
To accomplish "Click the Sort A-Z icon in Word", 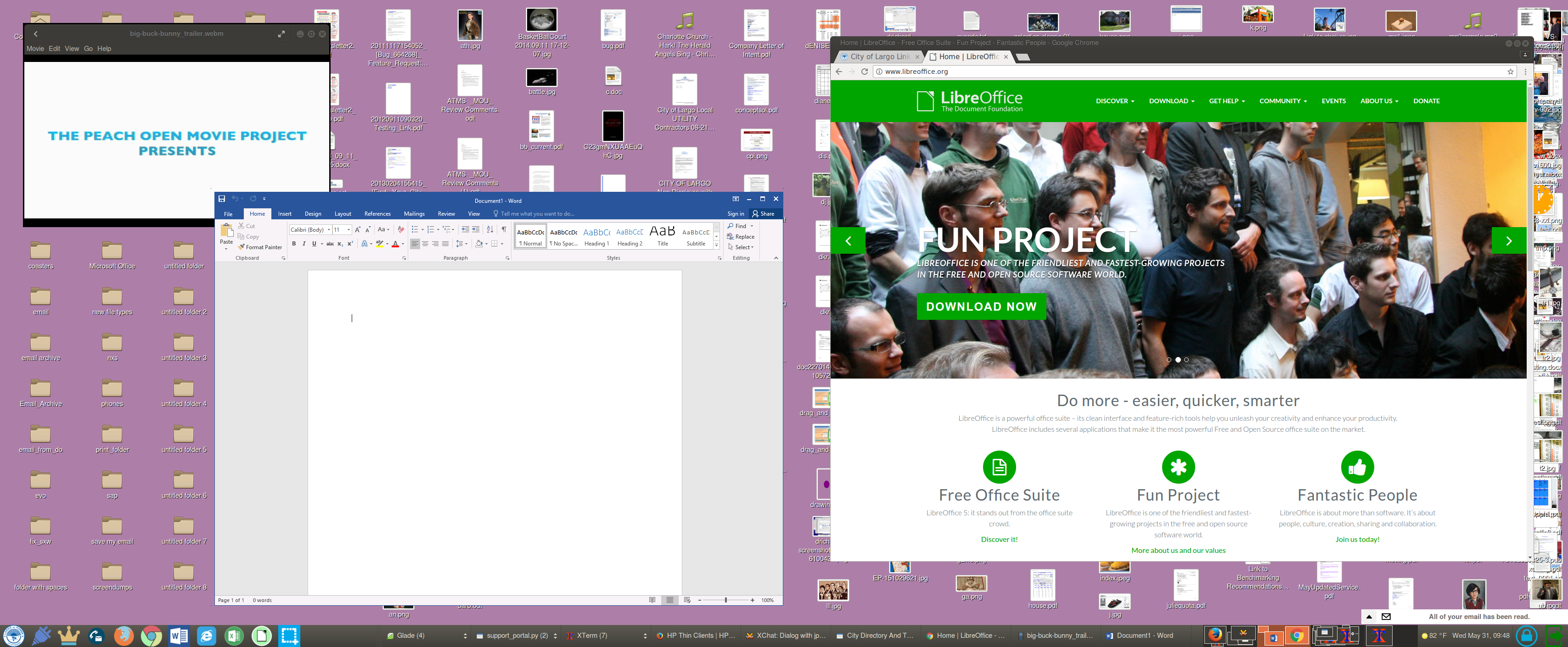I will (x=490, y=229).
